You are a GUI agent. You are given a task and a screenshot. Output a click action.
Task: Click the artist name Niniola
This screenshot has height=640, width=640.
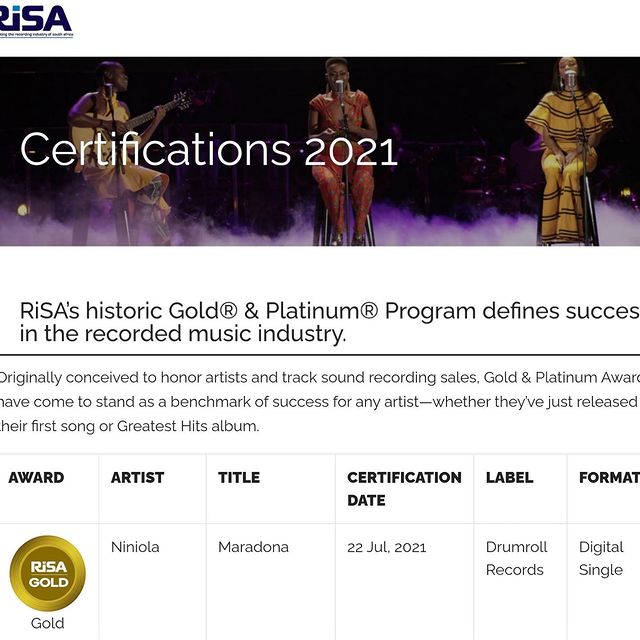(x=135, y=547)
